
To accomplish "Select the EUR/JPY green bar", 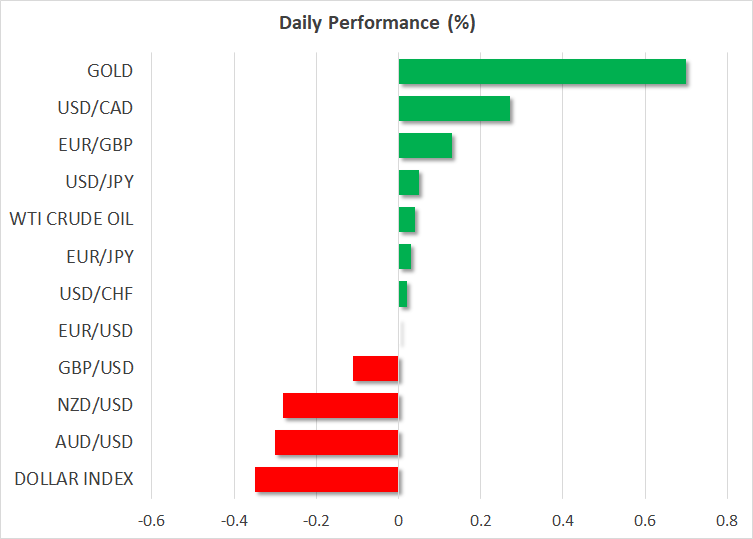I will [405, 257].
